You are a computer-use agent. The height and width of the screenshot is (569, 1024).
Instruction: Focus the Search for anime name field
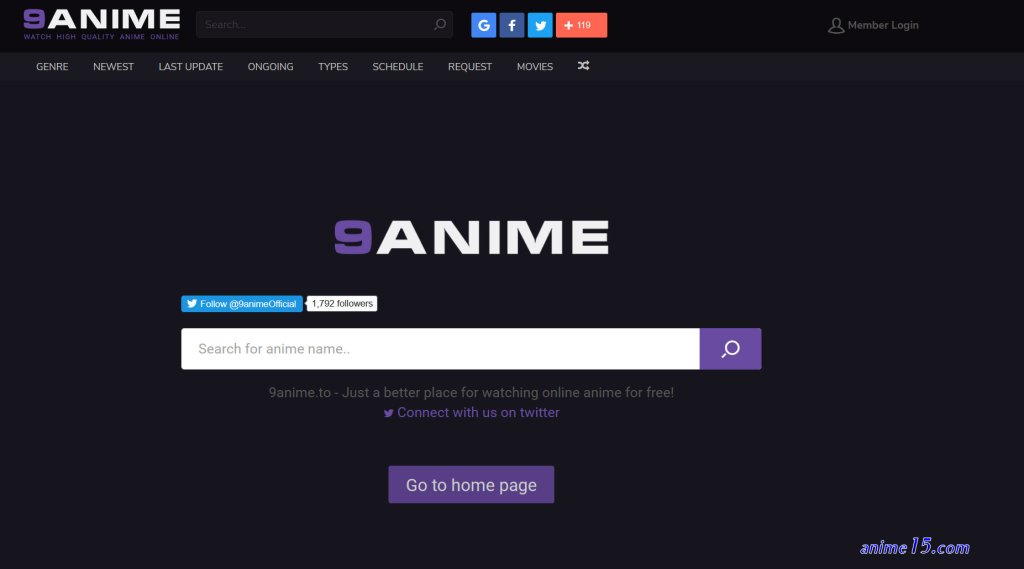click(x=440, y=349)
